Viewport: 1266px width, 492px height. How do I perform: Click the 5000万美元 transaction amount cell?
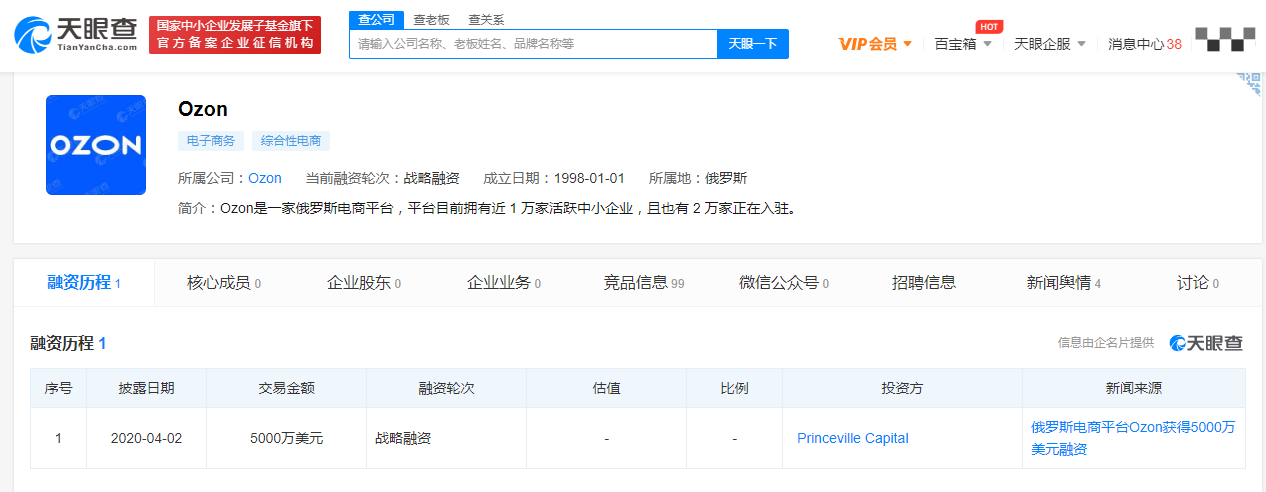pos(287,438)
